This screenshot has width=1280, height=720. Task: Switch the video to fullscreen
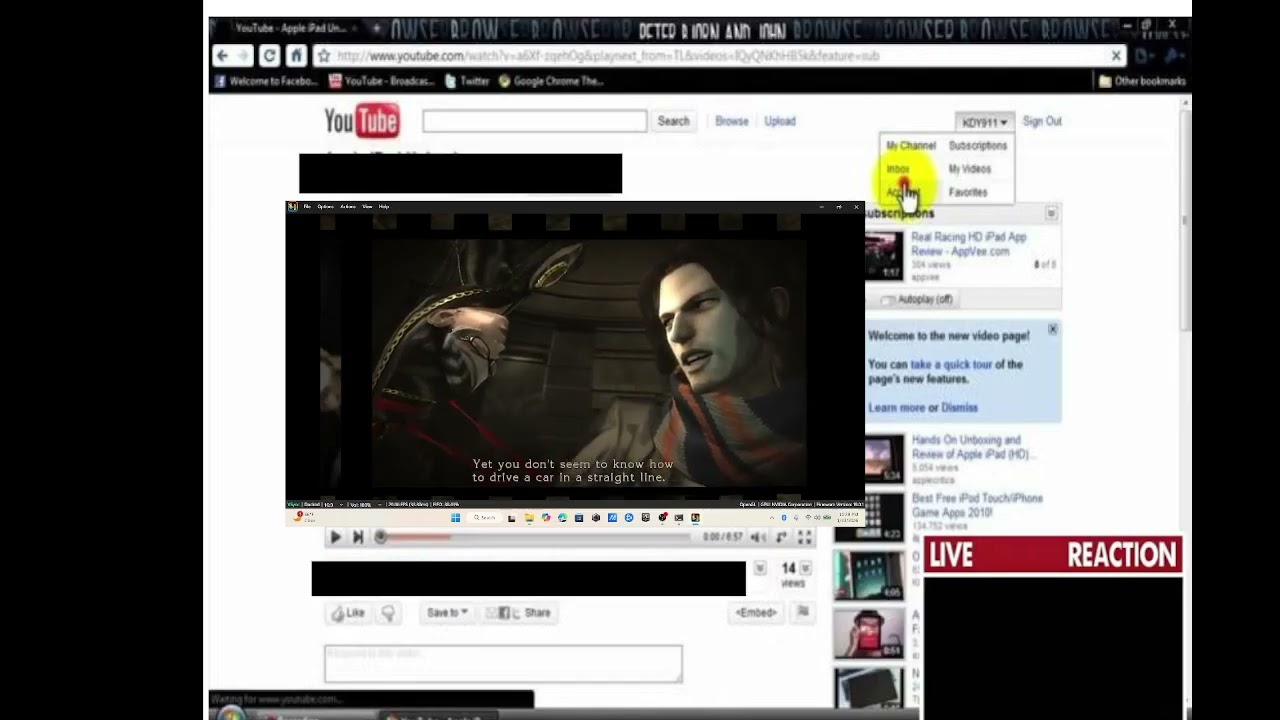803,537
